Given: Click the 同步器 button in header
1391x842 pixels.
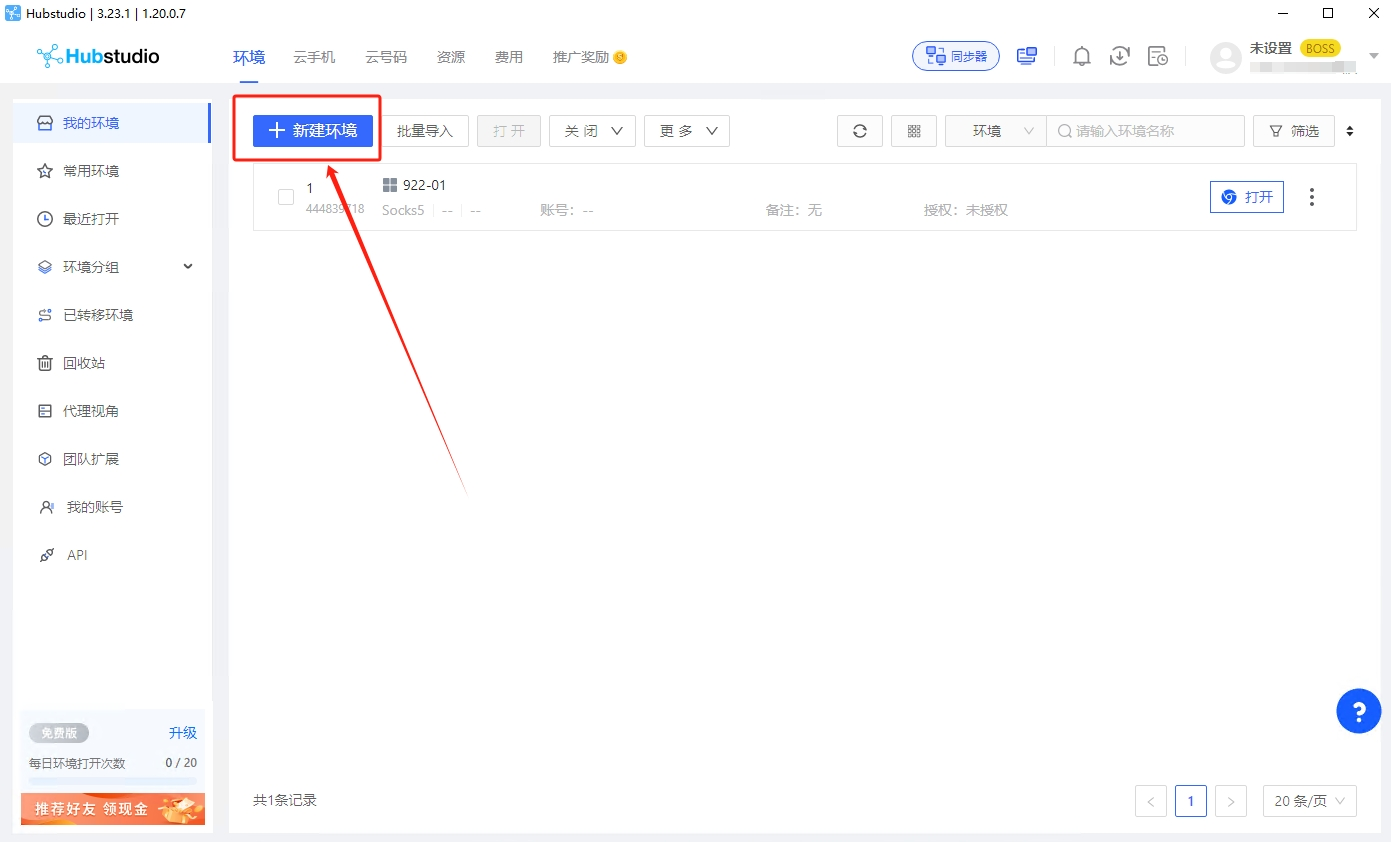Looking at the screenshot, I should tap(955, 57).
